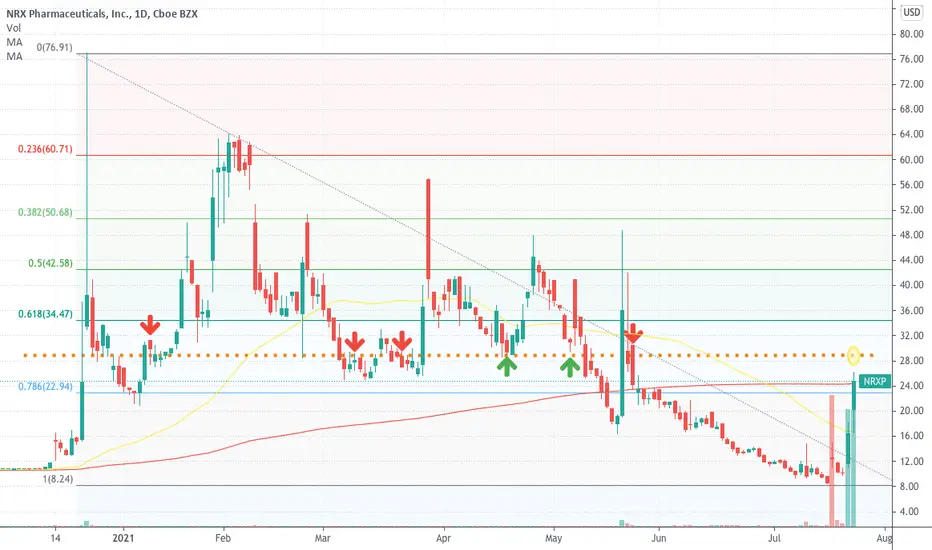The height and width of the screenshot is (550, 932).
Task: Click the 14 date label on time axis
Action: [55, 538]
